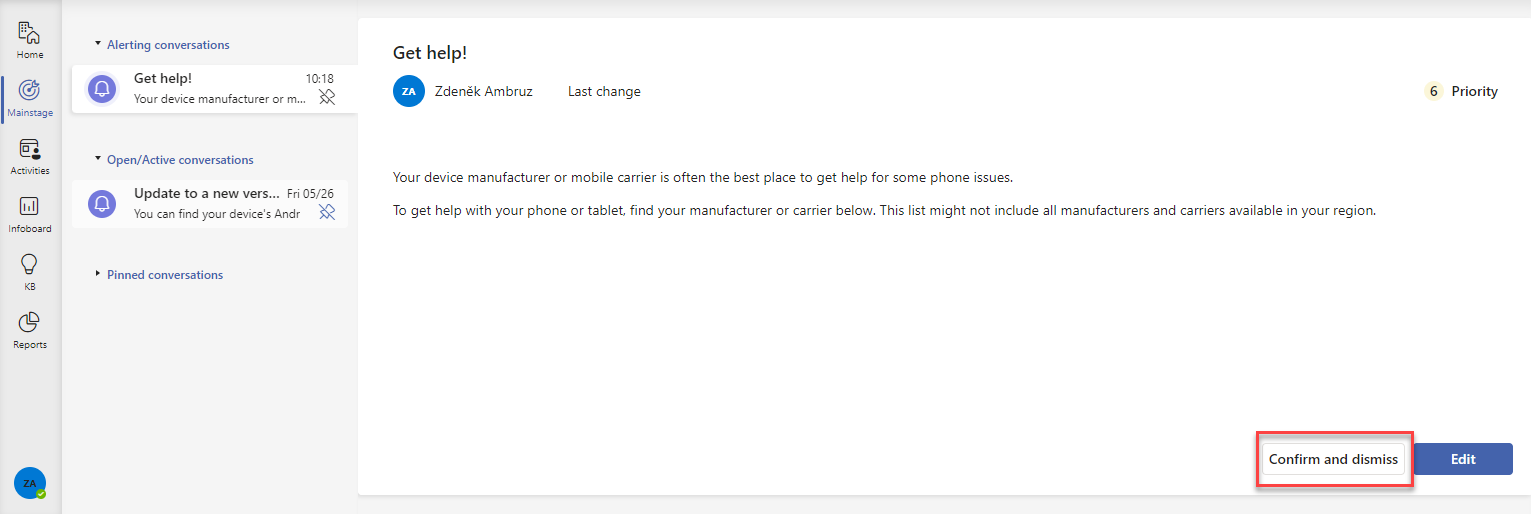Toggle pin on Get help! conversation
Viewport: 1531px width, 514px height.
326,97
